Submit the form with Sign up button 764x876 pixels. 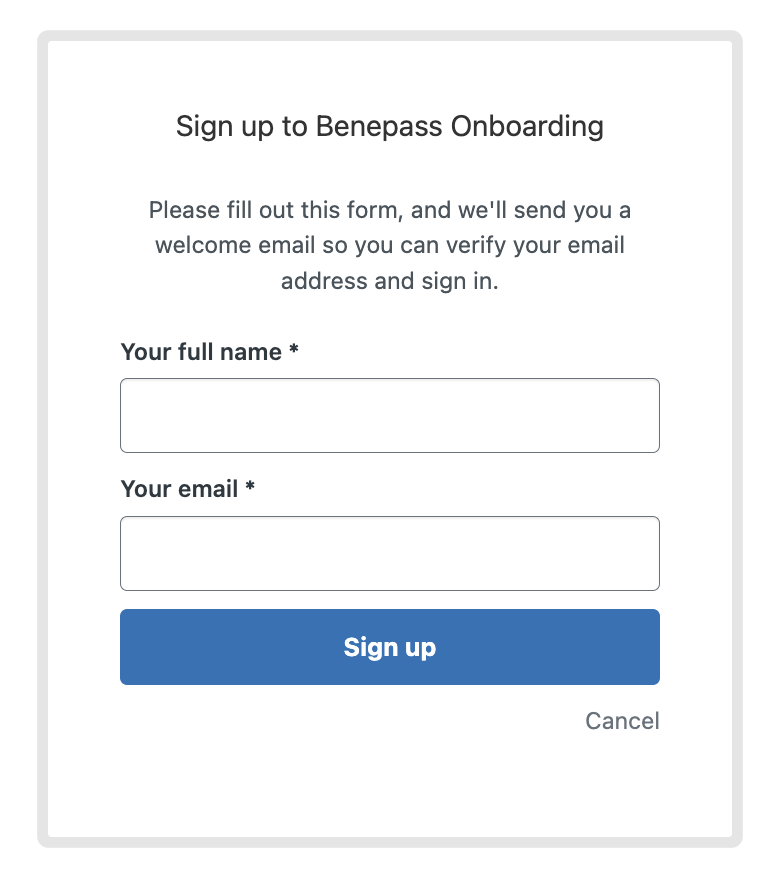click(x=389, y=647)
